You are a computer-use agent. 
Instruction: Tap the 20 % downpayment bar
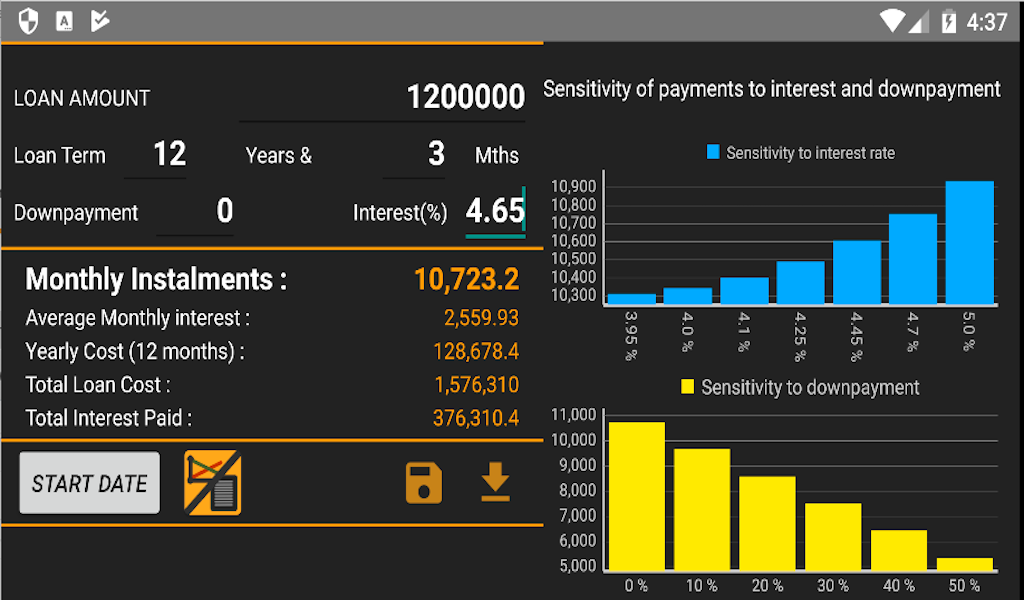[x=767, y=523]
